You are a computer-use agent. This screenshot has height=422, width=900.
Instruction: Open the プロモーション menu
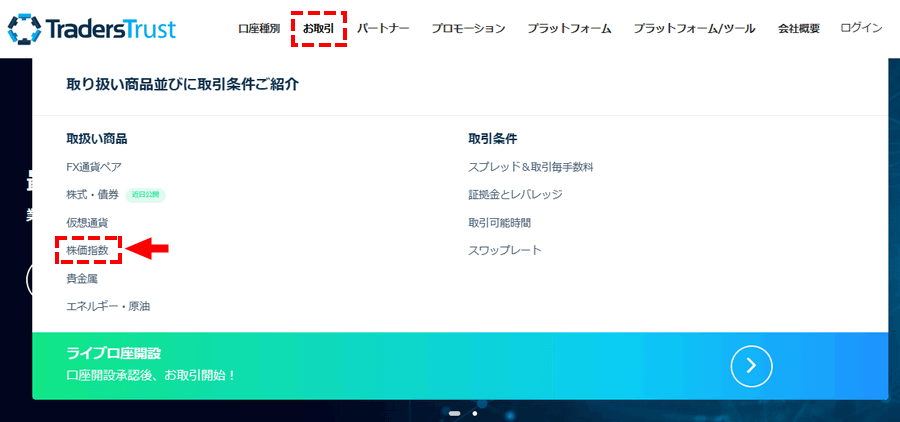click(468, 29)
